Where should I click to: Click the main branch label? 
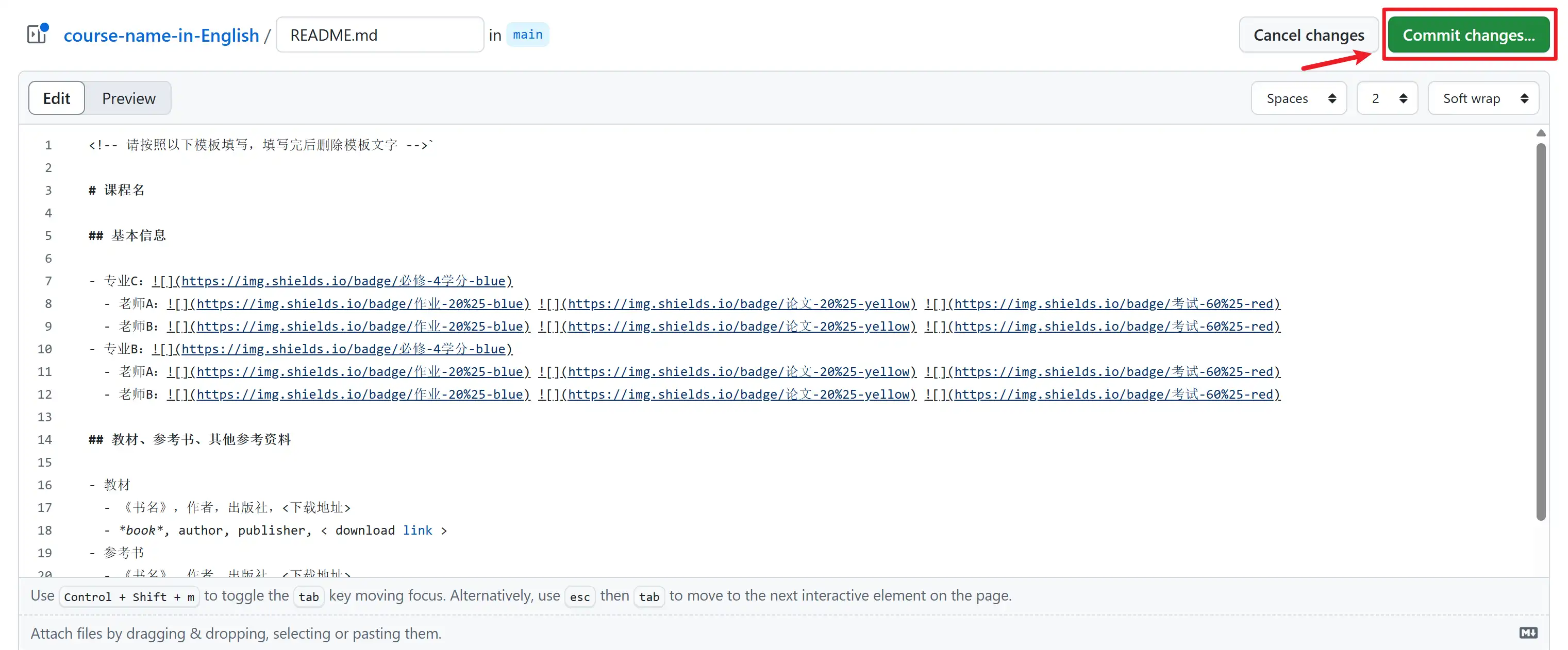pos(527,34)
